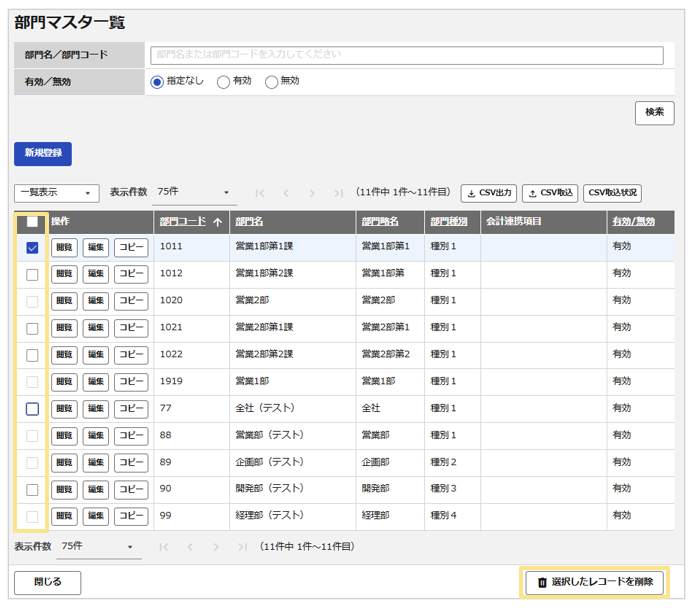Image resolution: width=695 pixels, height=612 pixels.
Task: Click 閲覧 for row 1919
Action: (x=64, y=382)
